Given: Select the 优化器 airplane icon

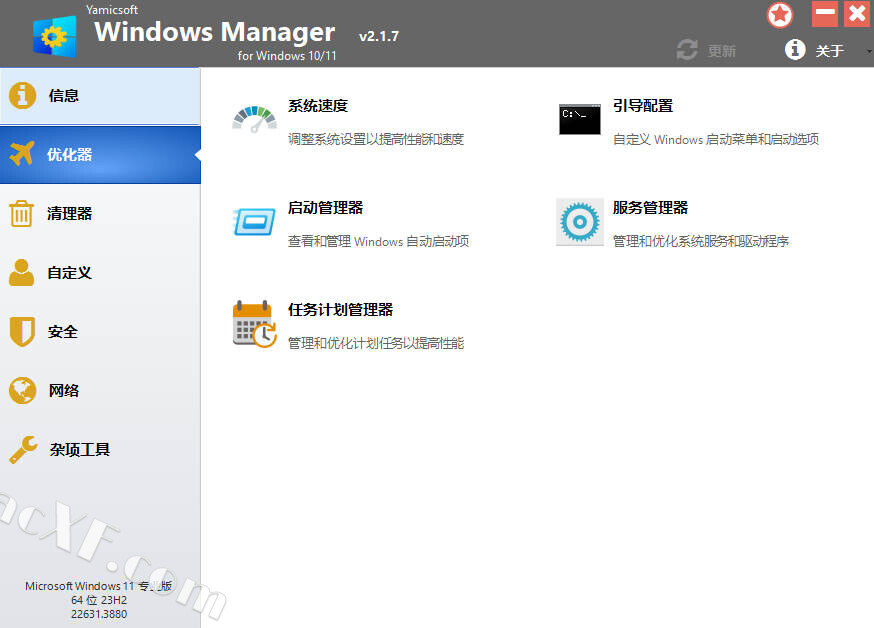Looking at the screenshot, I should [22, 154].
